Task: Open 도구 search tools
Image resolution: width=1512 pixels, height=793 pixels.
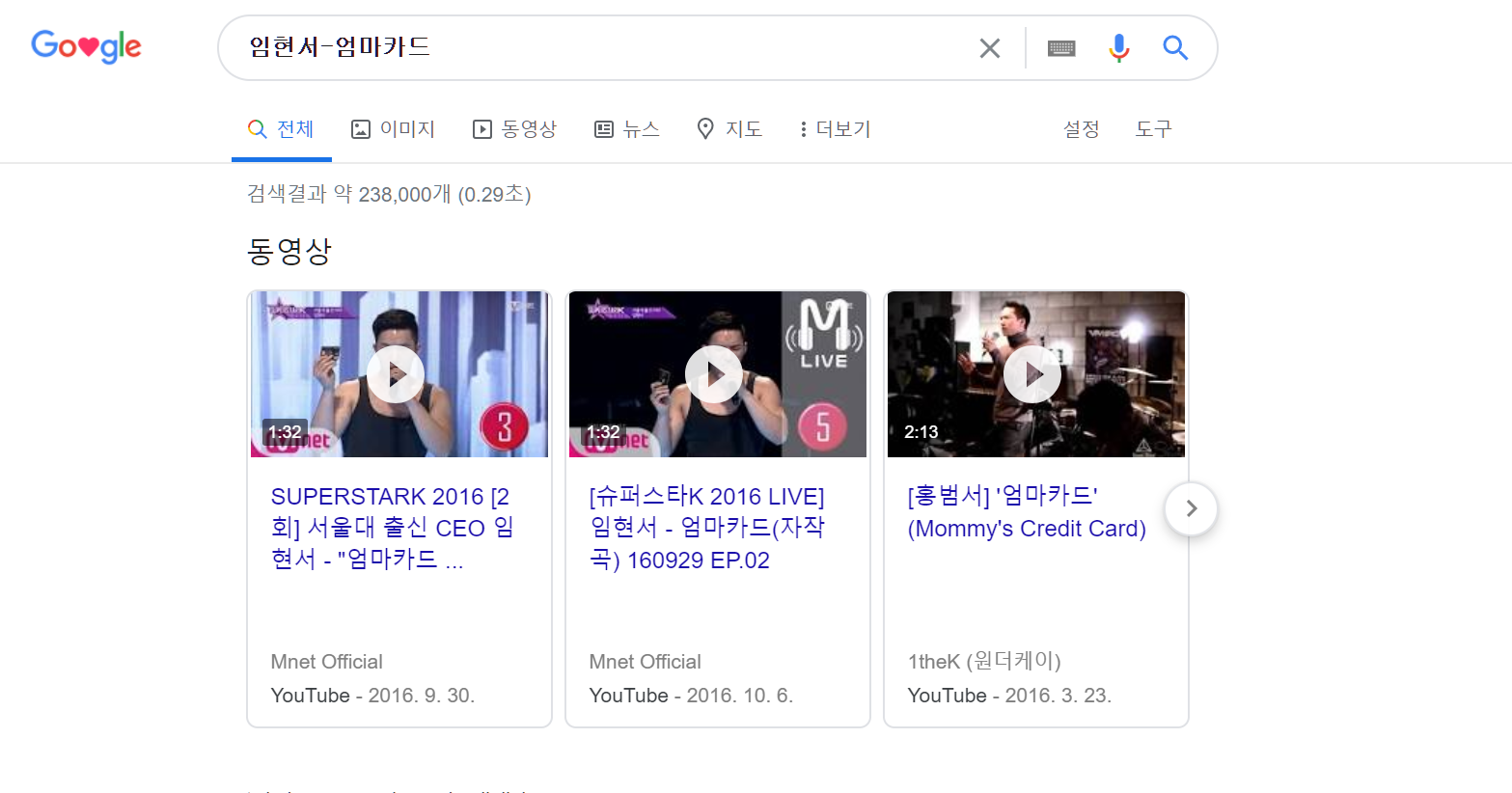Action: [x=1153, y=129]
